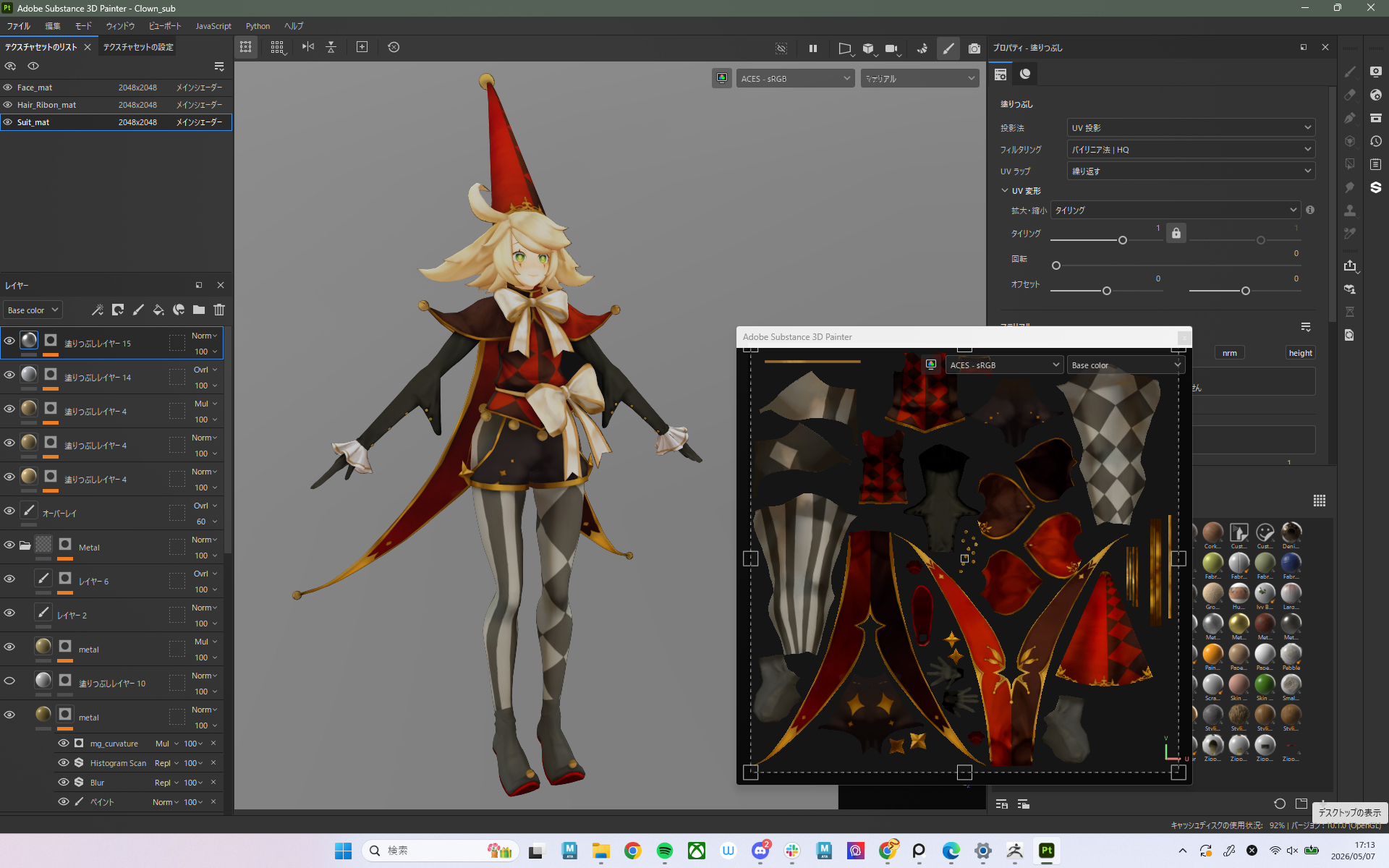Open the ACES - sRGB dropdown in 3D viewport
This screenshot has width=1389, height=868.
(x=795, y=78)
